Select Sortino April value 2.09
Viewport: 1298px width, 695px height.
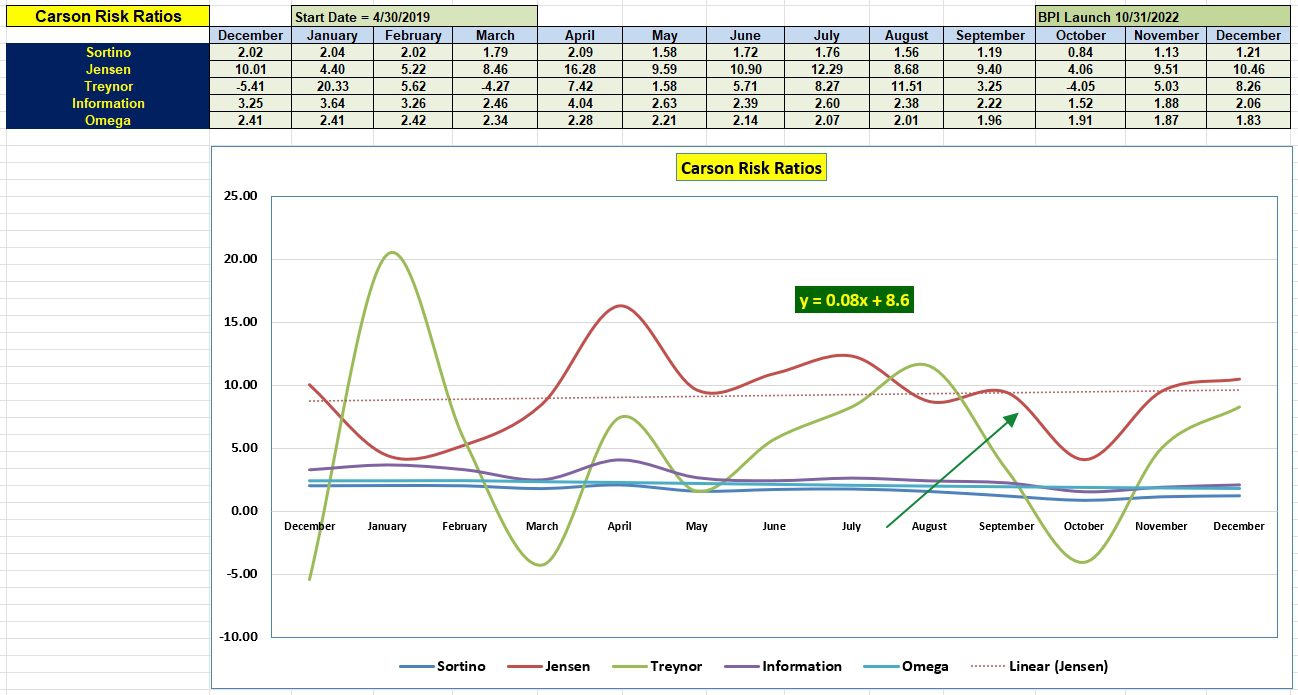click(x=579, y=52)
